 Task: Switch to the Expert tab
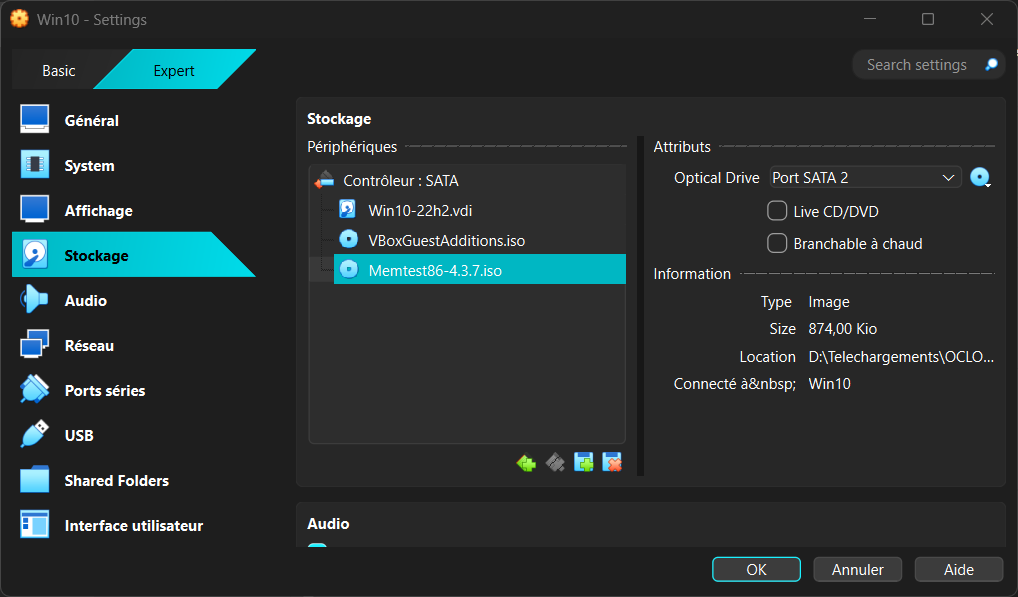(174, 71)
